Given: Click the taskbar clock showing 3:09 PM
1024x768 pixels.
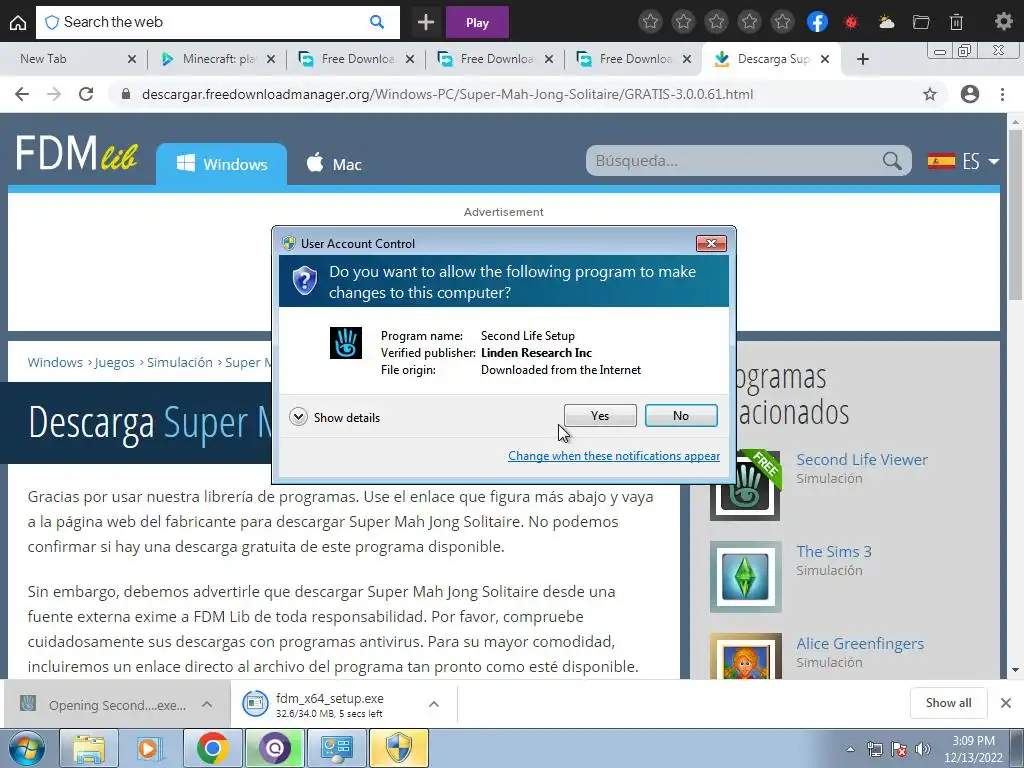Looking at the screenshot, I should (x=973, y=749).
